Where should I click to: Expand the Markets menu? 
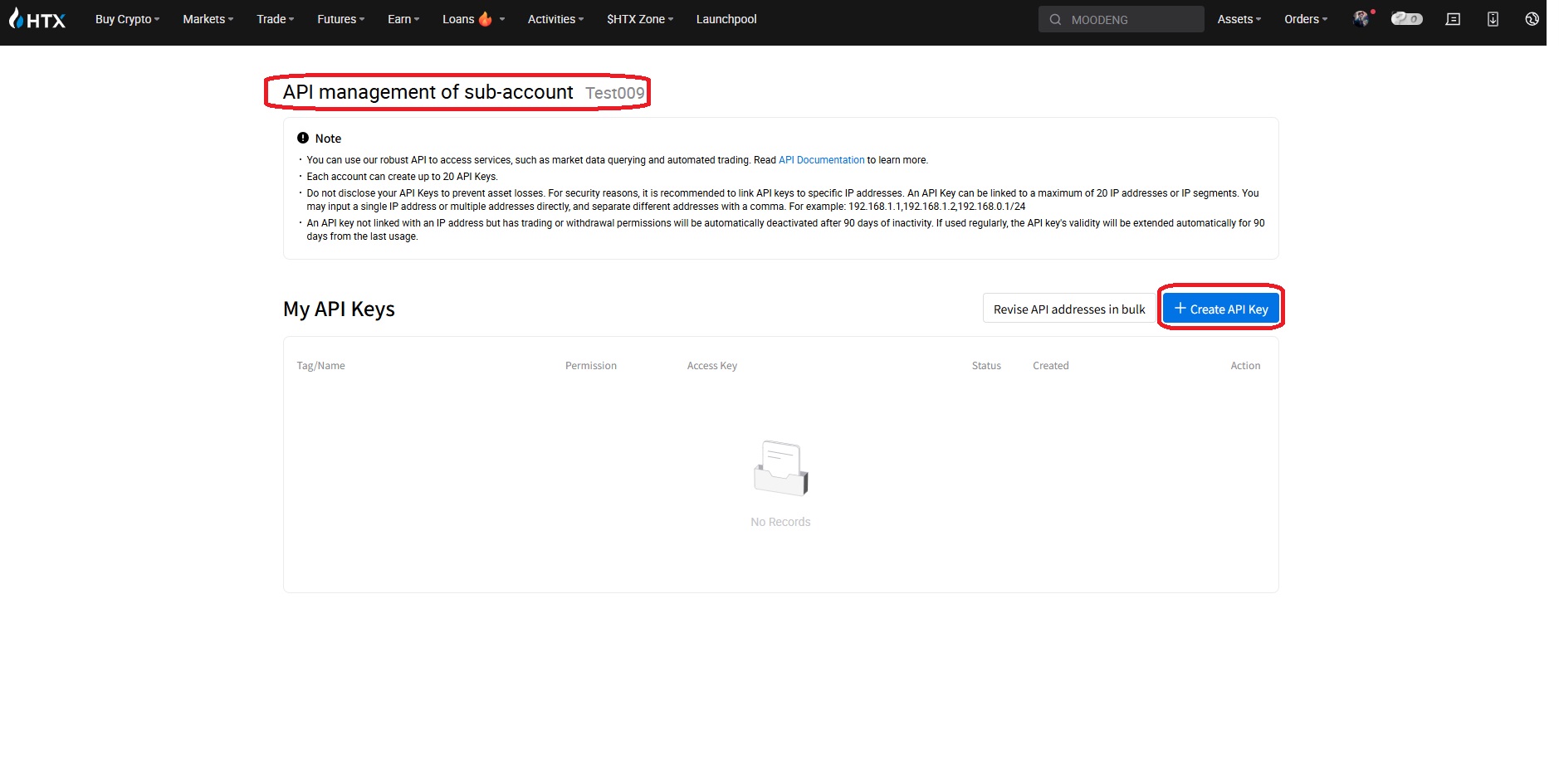pos(208,19)
